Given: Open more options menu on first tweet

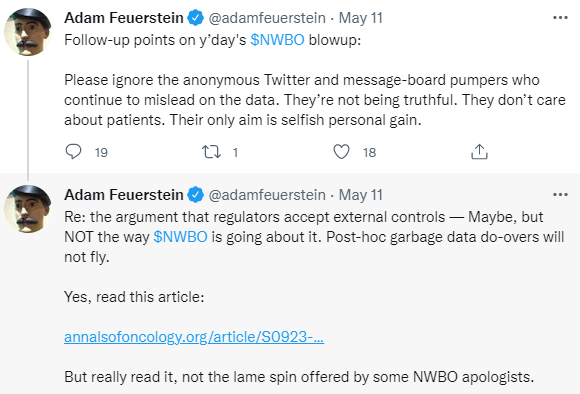Looking at the screenshot, I should 560,18.
